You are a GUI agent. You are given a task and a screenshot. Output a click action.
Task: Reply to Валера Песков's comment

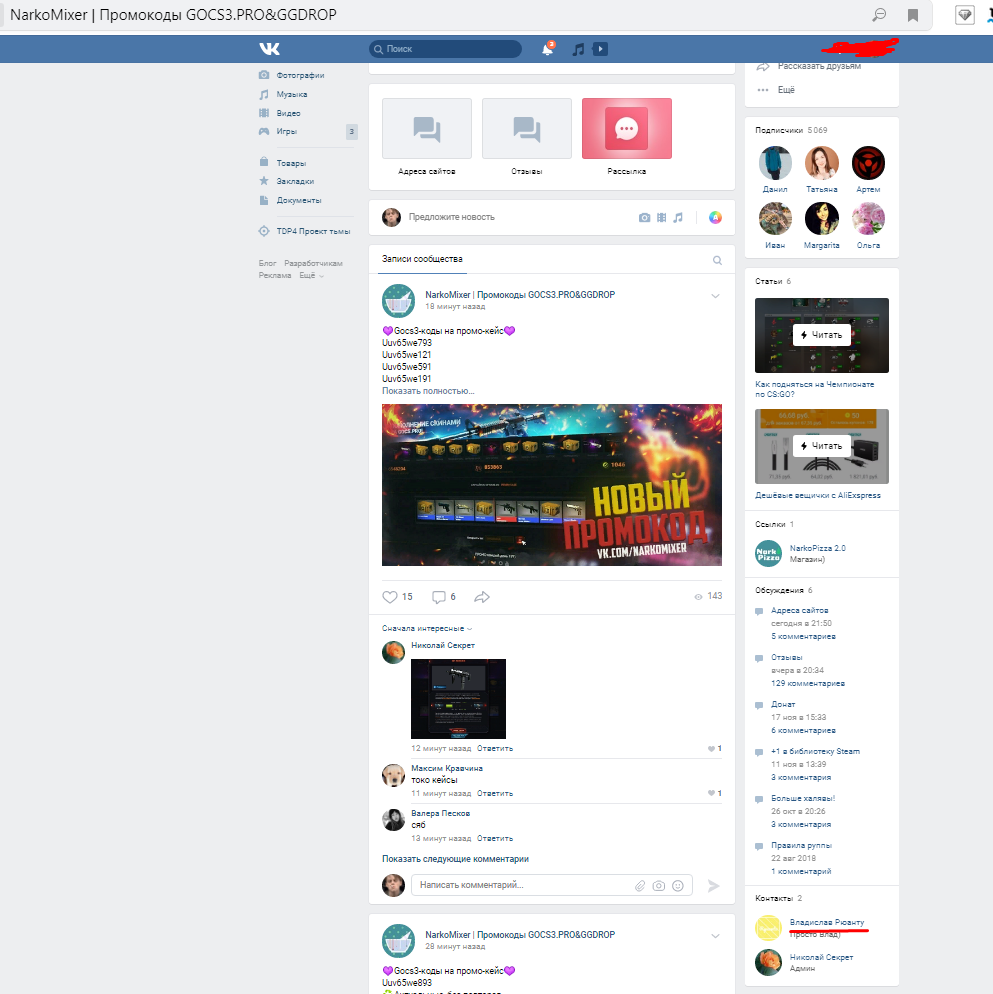point(495,839)
